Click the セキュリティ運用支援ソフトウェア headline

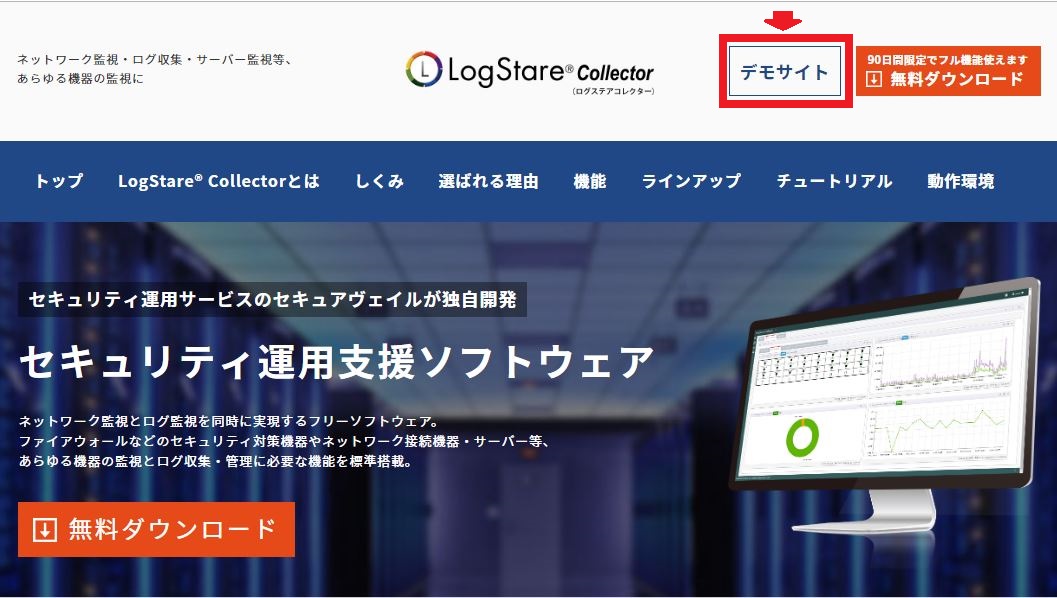click(336, 362)
